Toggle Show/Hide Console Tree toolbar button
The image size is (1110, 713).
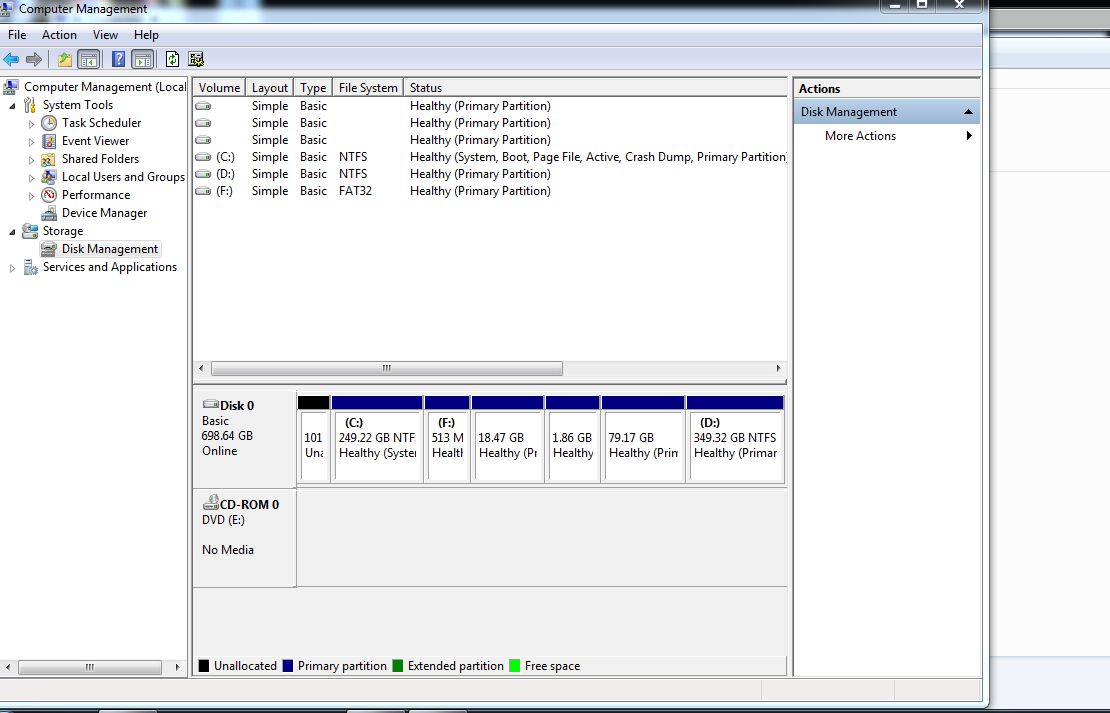click(89, 59)
